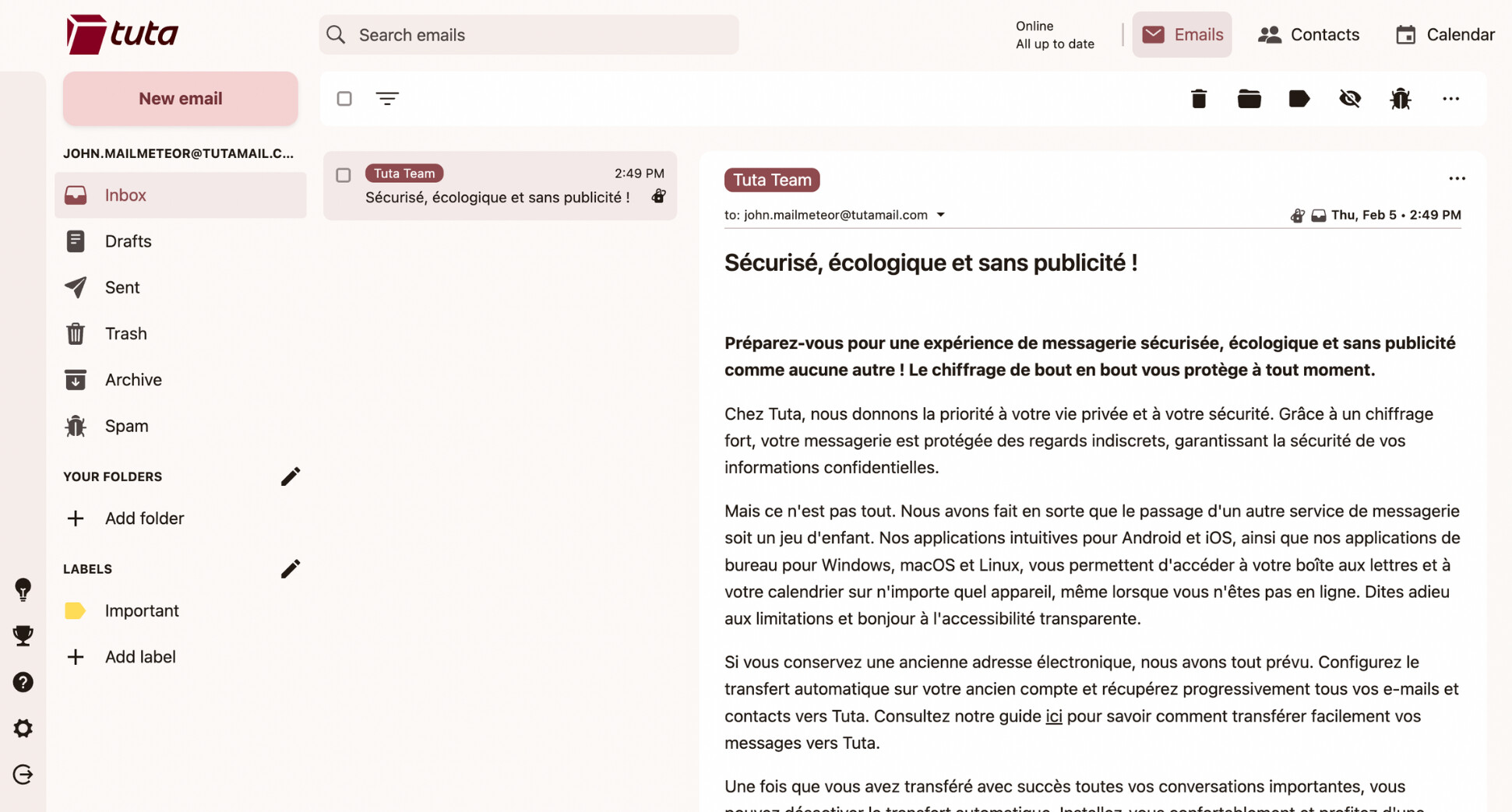
Task: Toggle the select all emails checkbox
Action: (x=344, y=99)
